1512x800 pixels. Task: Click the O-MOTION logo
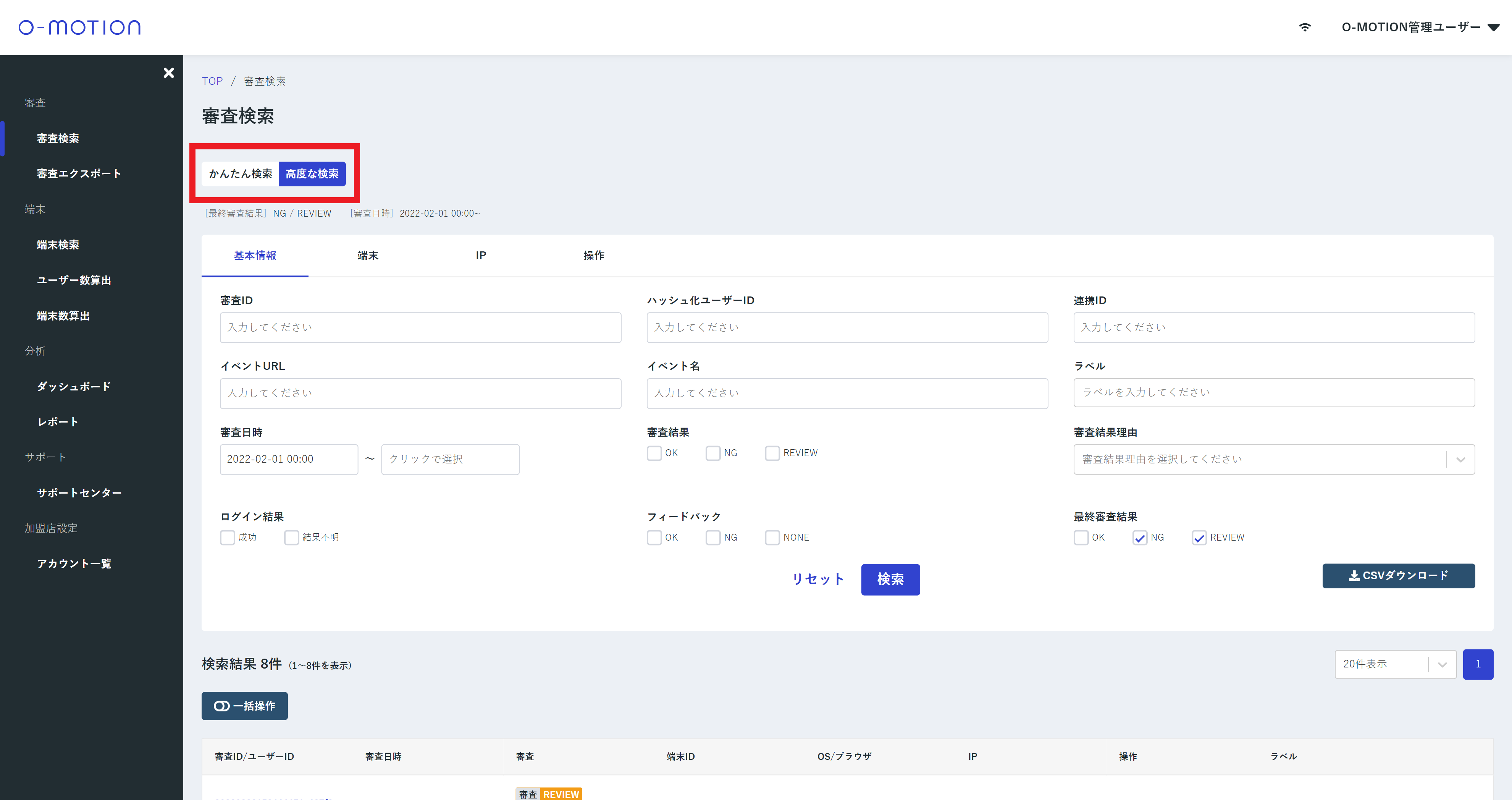click(x=80, y=27)
